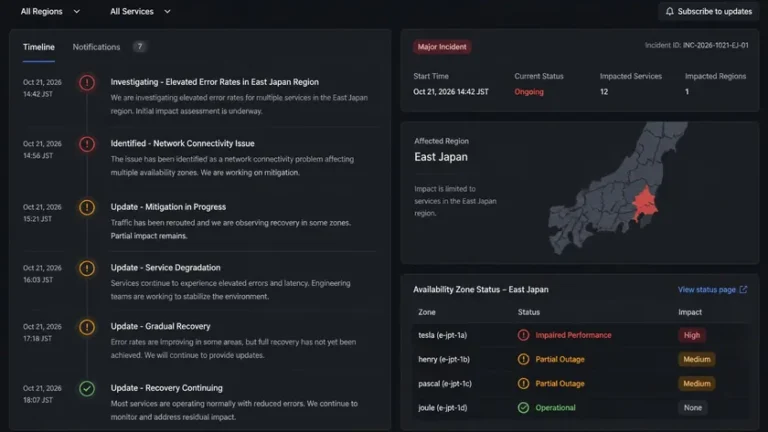The width and height of the screenshot is (768, 432).
Task: Click the Impacted Services value 12
Action: point(604,92)
